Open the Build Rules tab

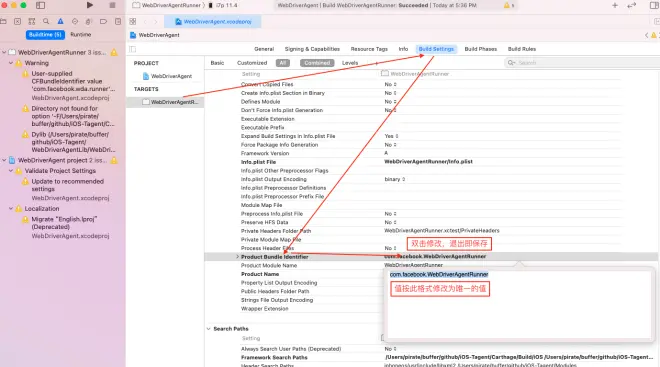522,49
